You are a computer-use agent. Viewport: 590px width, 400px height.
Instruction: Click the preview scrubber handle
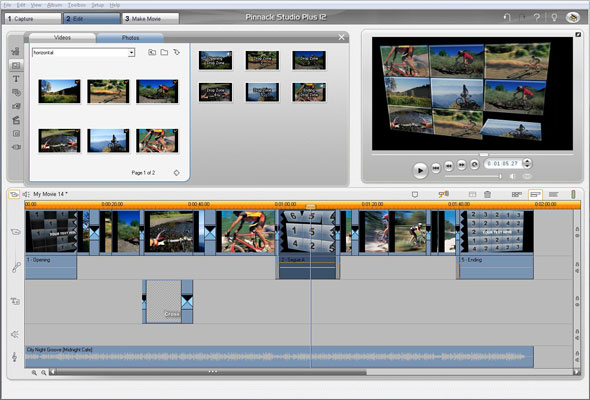484,154
